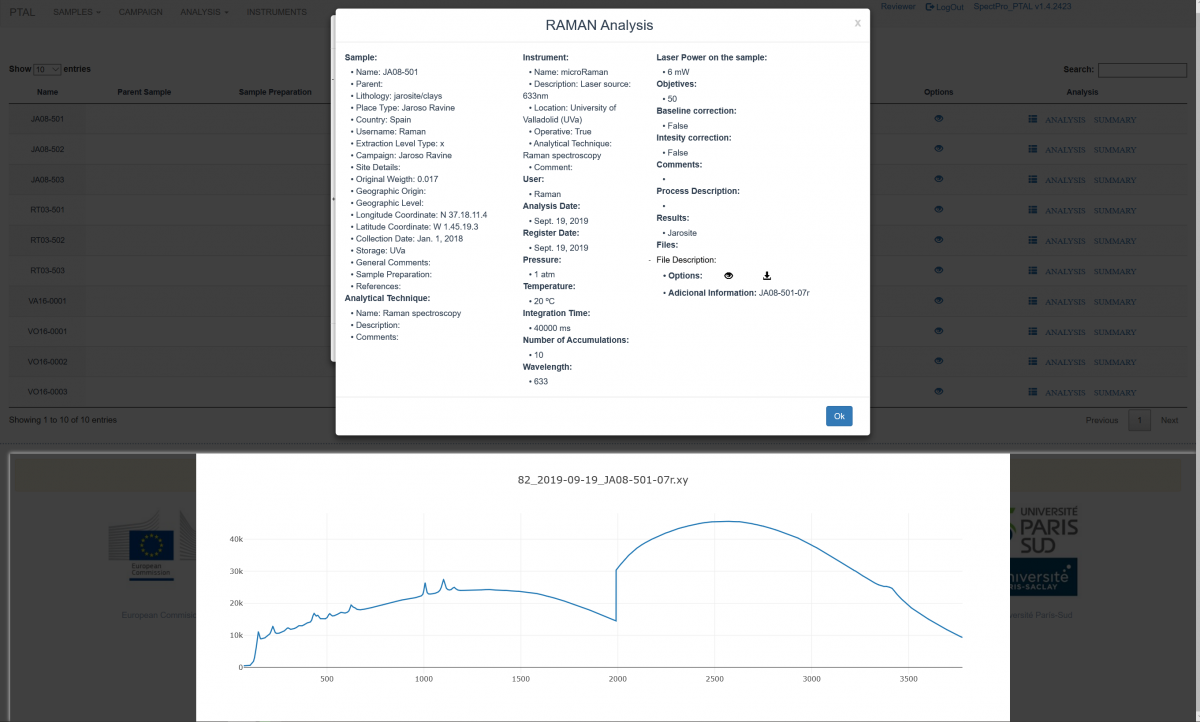Screen dimensions: 1200x722
Task: Click the chart title 82_2019-09-19_JA08-501-07r.xy
Action: click(603, 480)
